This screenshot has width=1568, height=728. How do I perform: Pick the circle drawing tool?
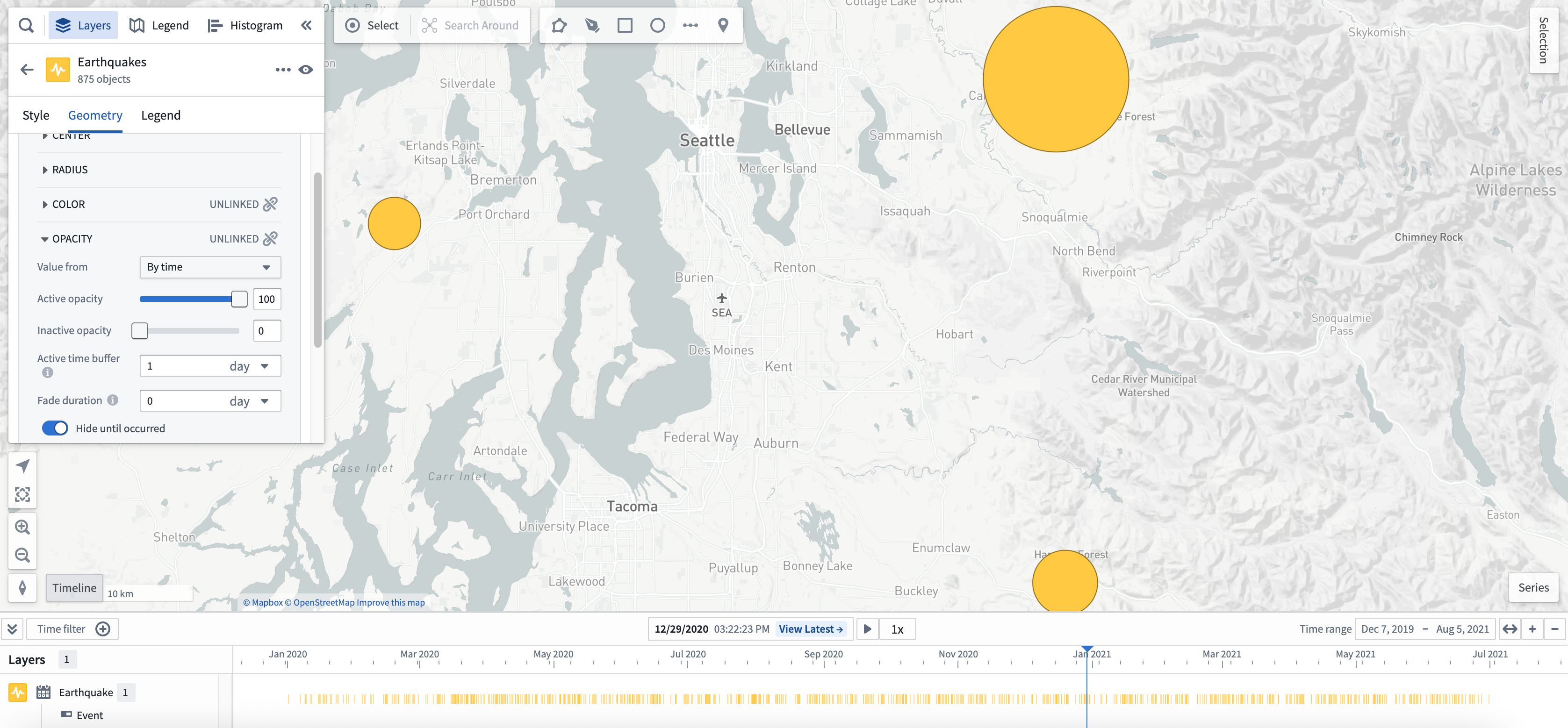tap(657, 26)
